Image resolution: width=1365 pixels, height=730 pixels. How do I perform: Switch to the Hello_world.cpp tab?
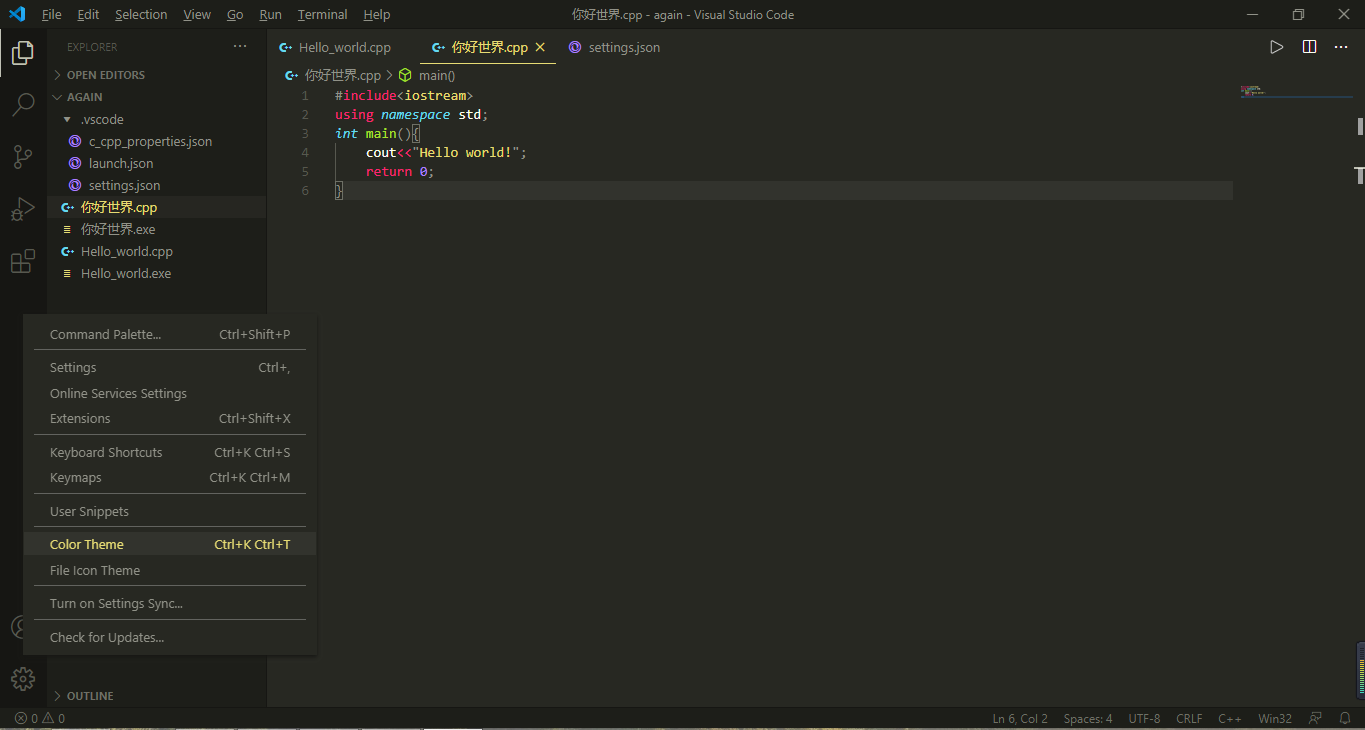(x=344, y=47)
